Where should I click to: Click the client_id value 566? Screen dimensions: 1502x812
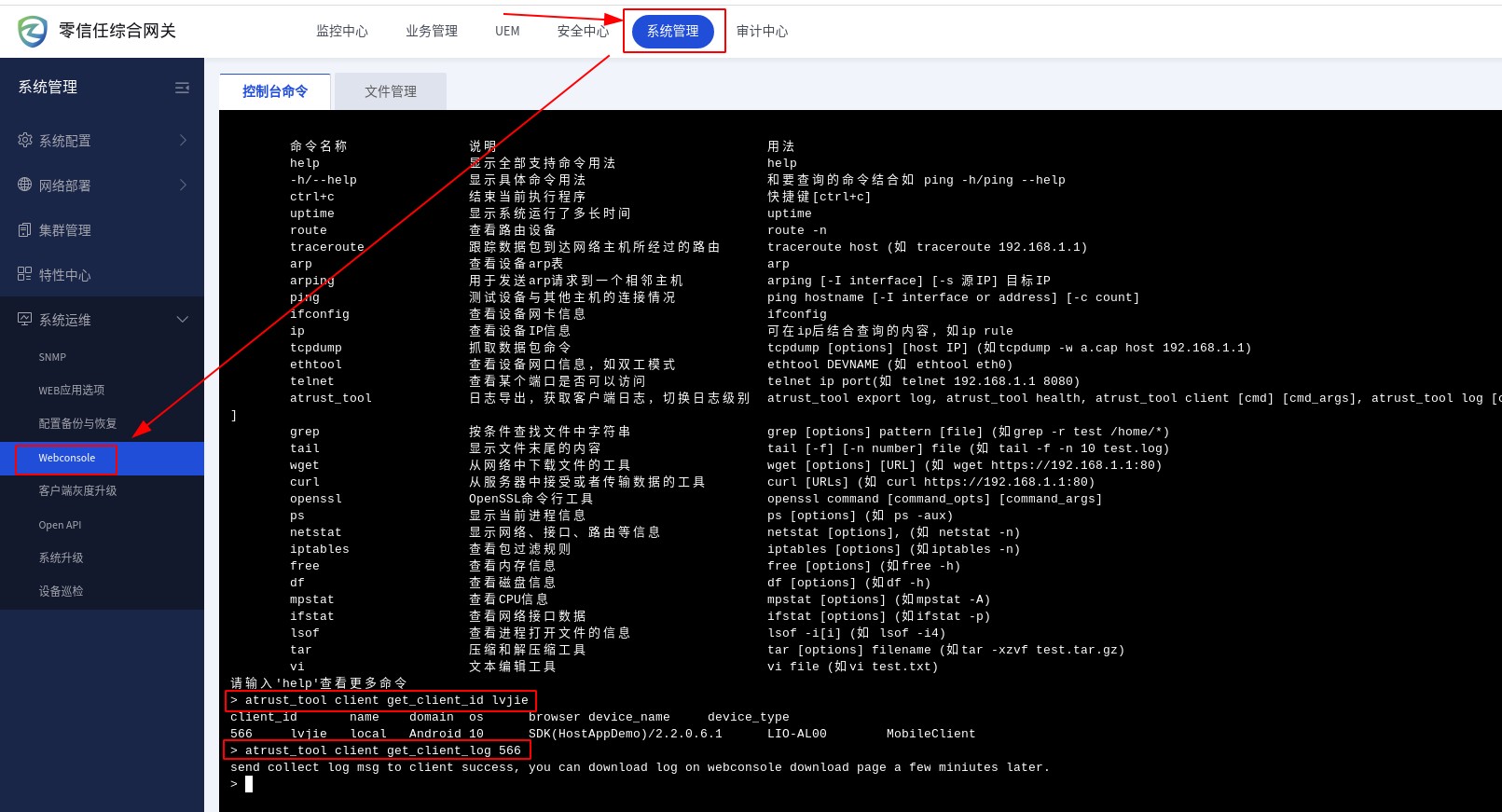(241, 734)
